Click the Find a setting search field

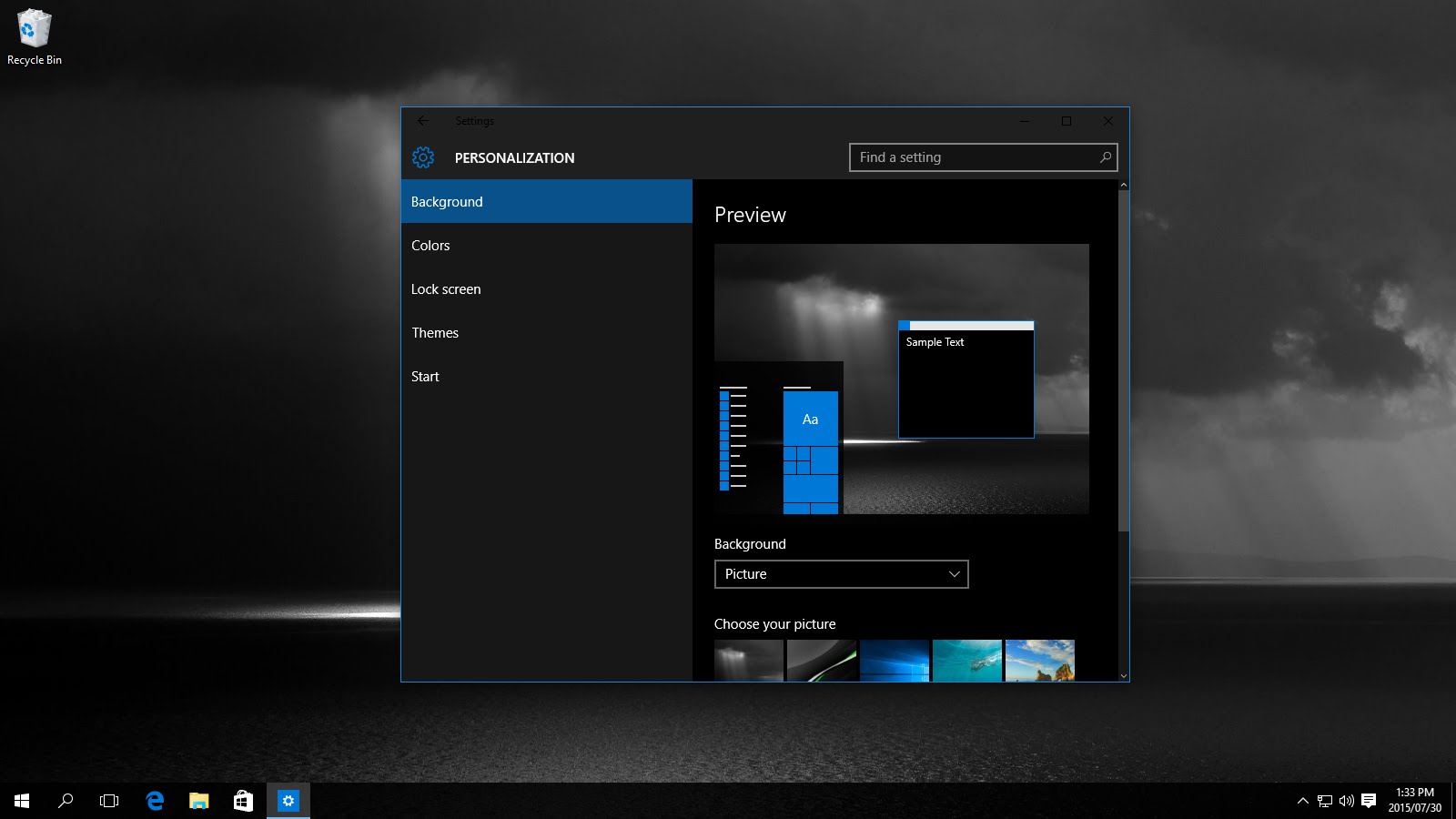point(983,157)
